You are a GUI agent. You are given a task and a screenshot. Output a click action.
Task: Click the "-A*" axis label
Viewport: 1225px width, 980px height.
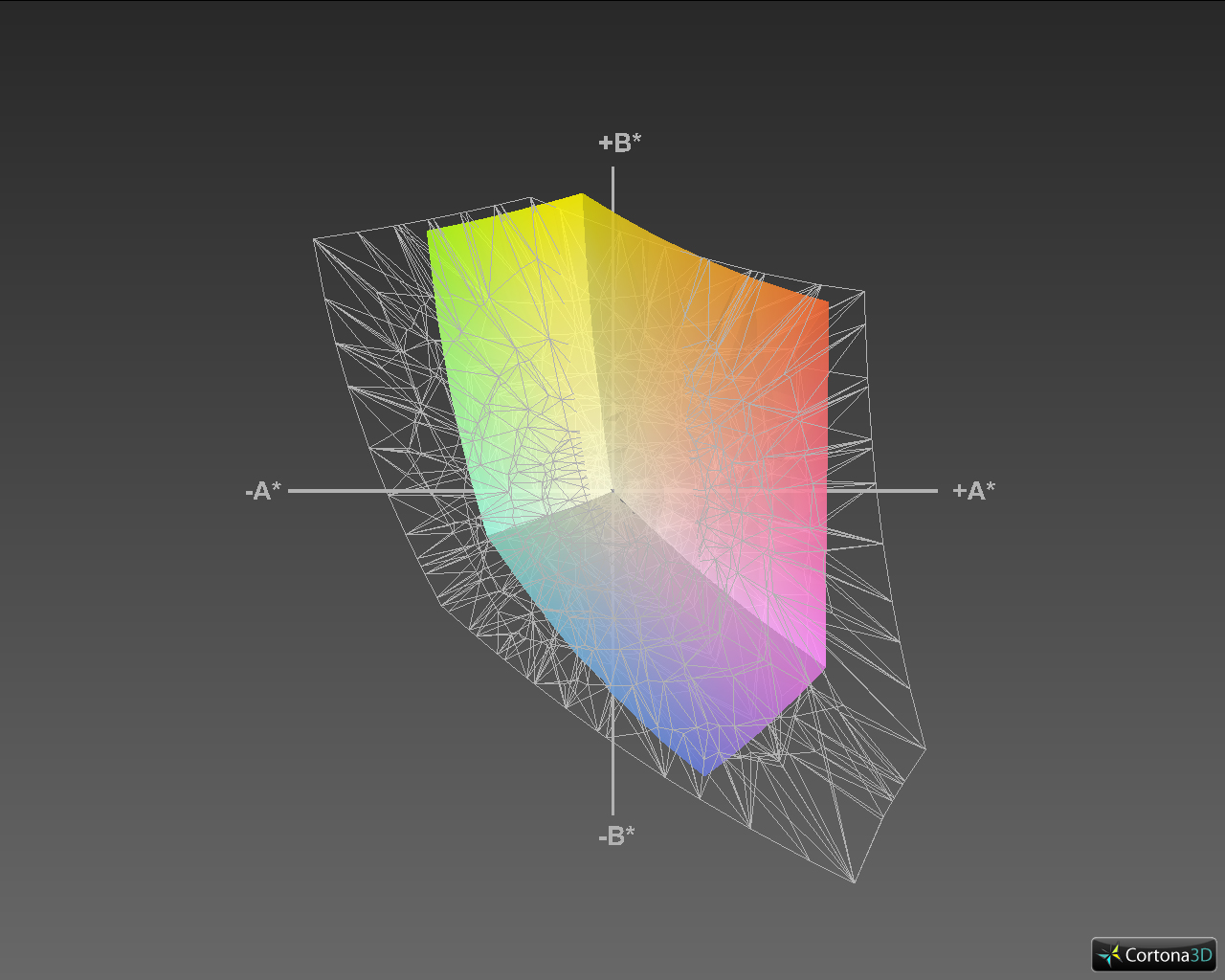click(x=263, y=491)
